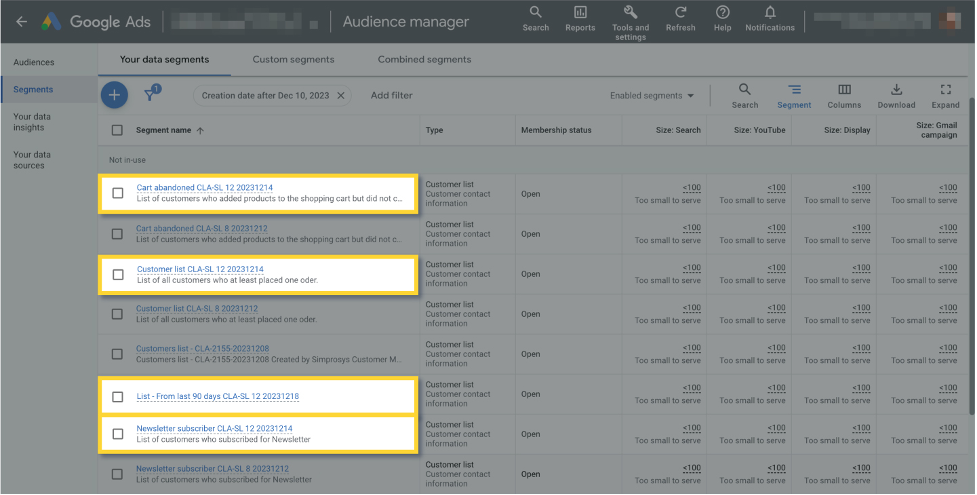Check Cart abandoned CLA-SL 12 20231214 row

tap(117, 193)
